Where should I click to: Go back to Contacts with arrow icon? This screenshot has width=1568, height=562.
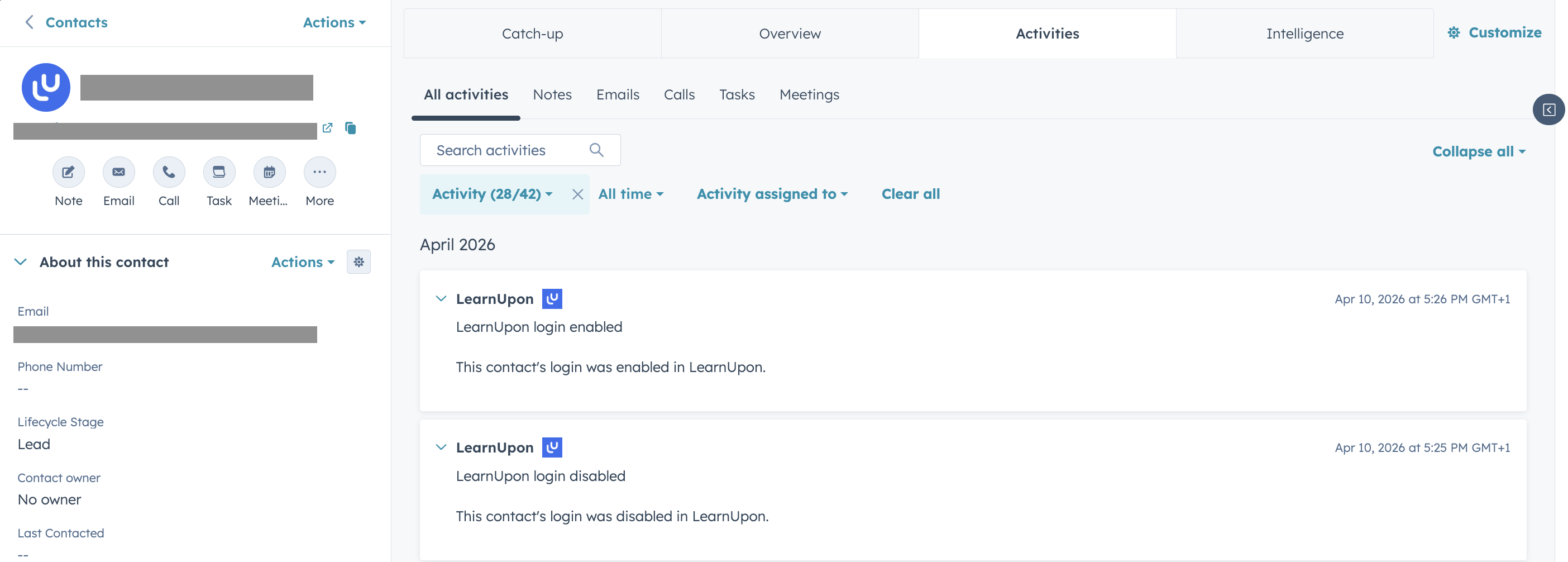[x=28, y=22]
